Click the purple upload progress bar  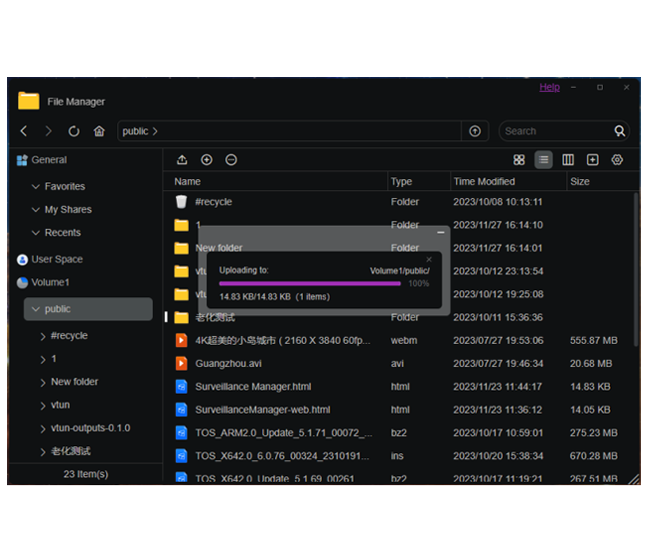(309, 283)
